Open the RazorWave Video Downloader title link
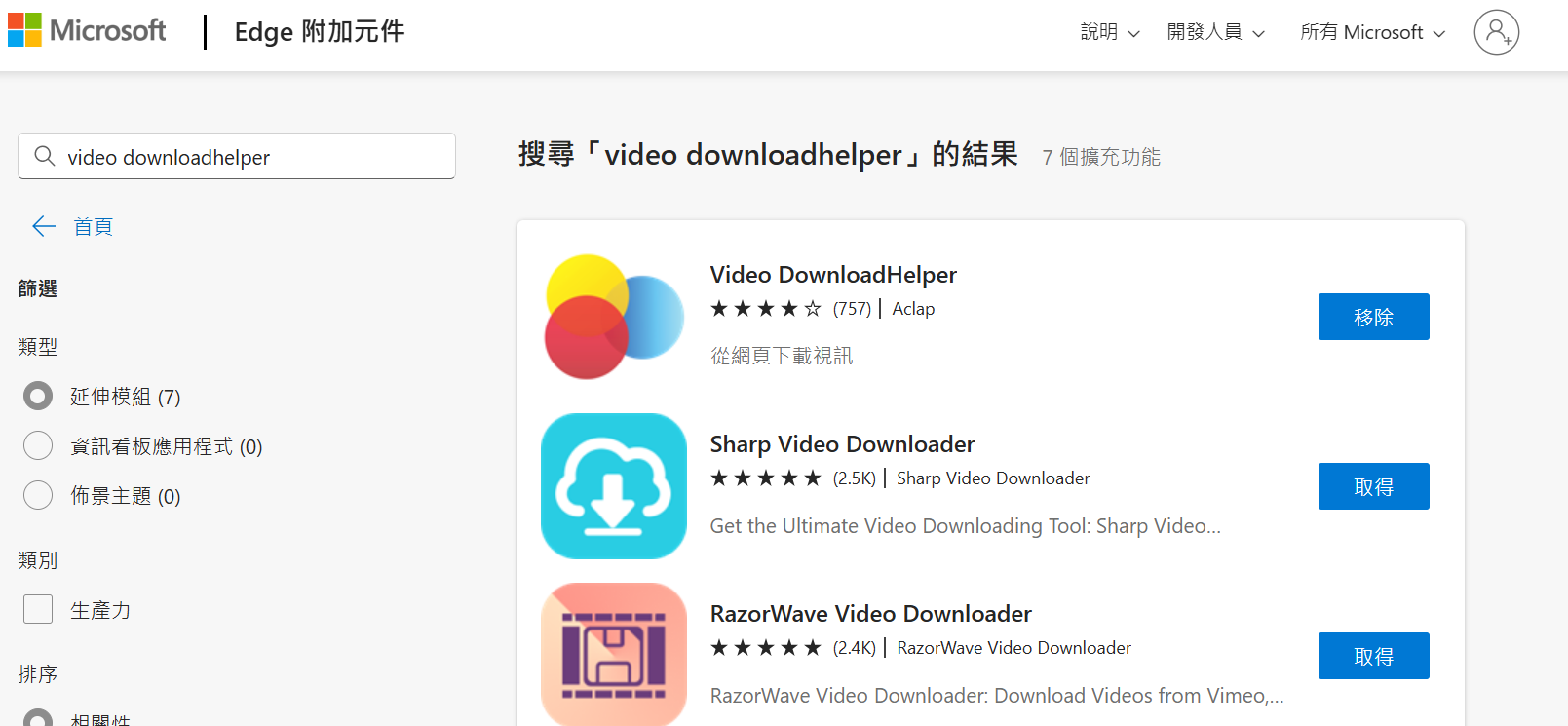 pos(870,614)
